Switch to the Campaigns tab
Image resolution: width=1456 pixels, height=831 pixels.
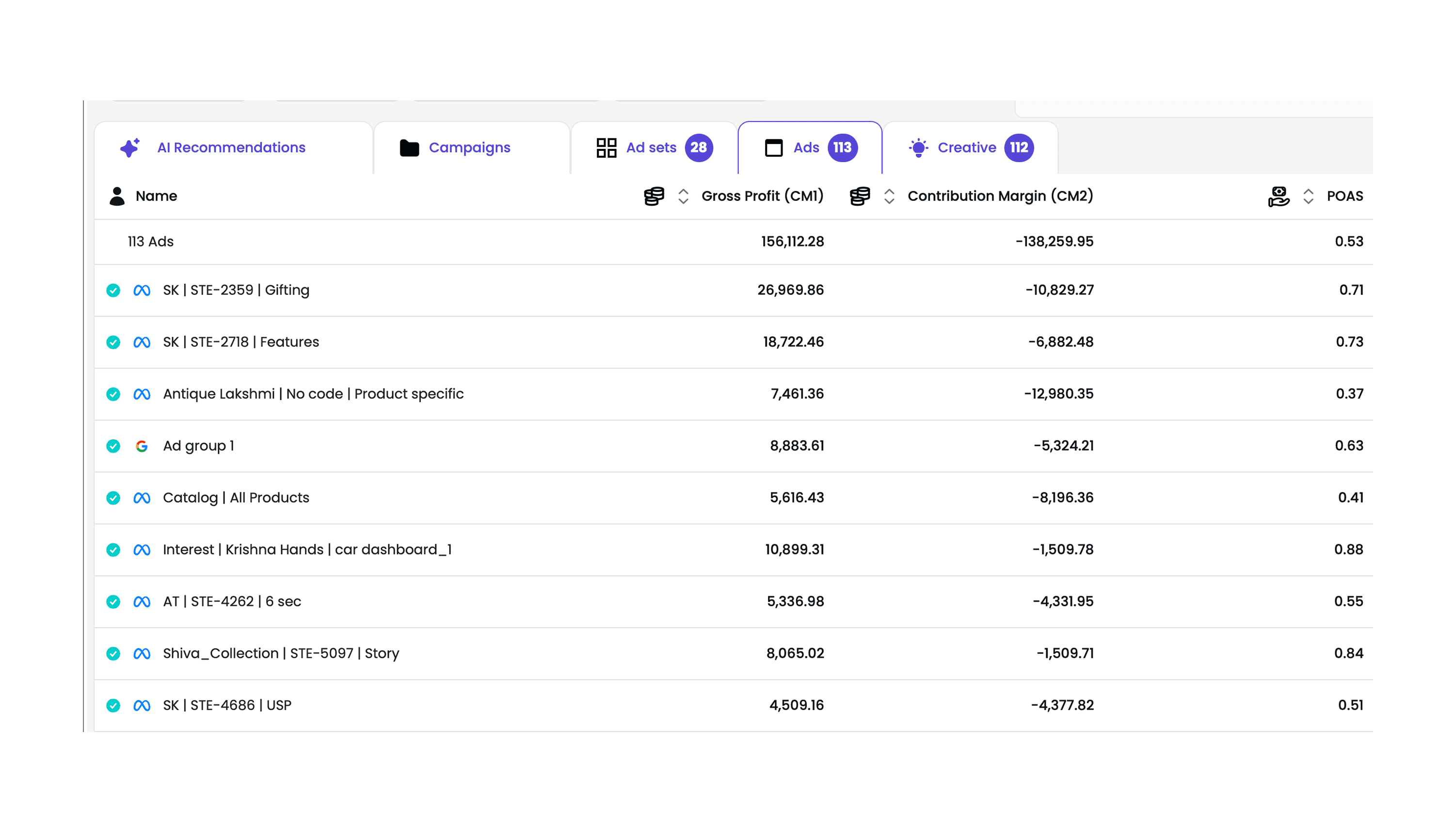(469, 148)
